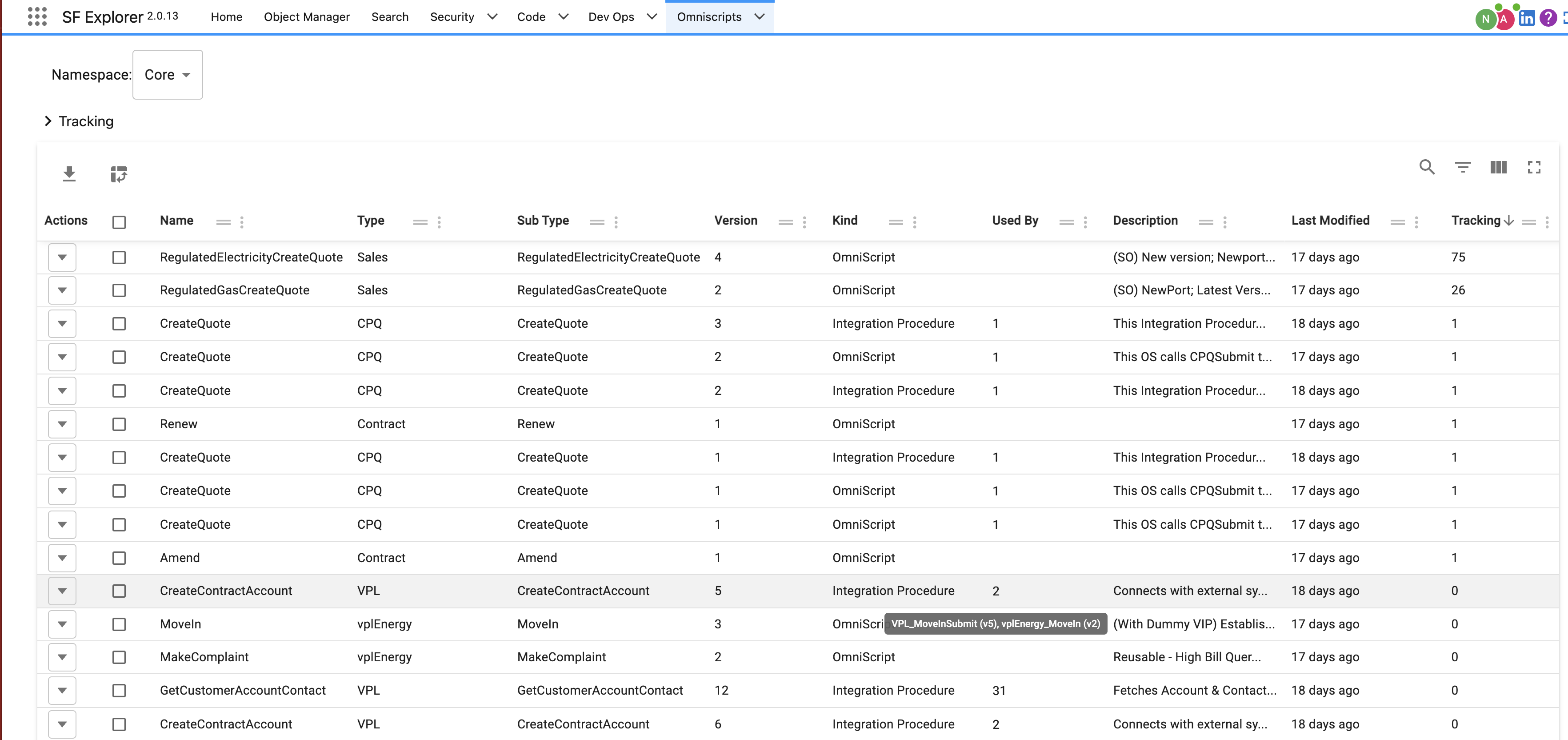Open actions dropdown for MoveIn row
This screenshot has height=740, width=1568.
coord(62,624)
